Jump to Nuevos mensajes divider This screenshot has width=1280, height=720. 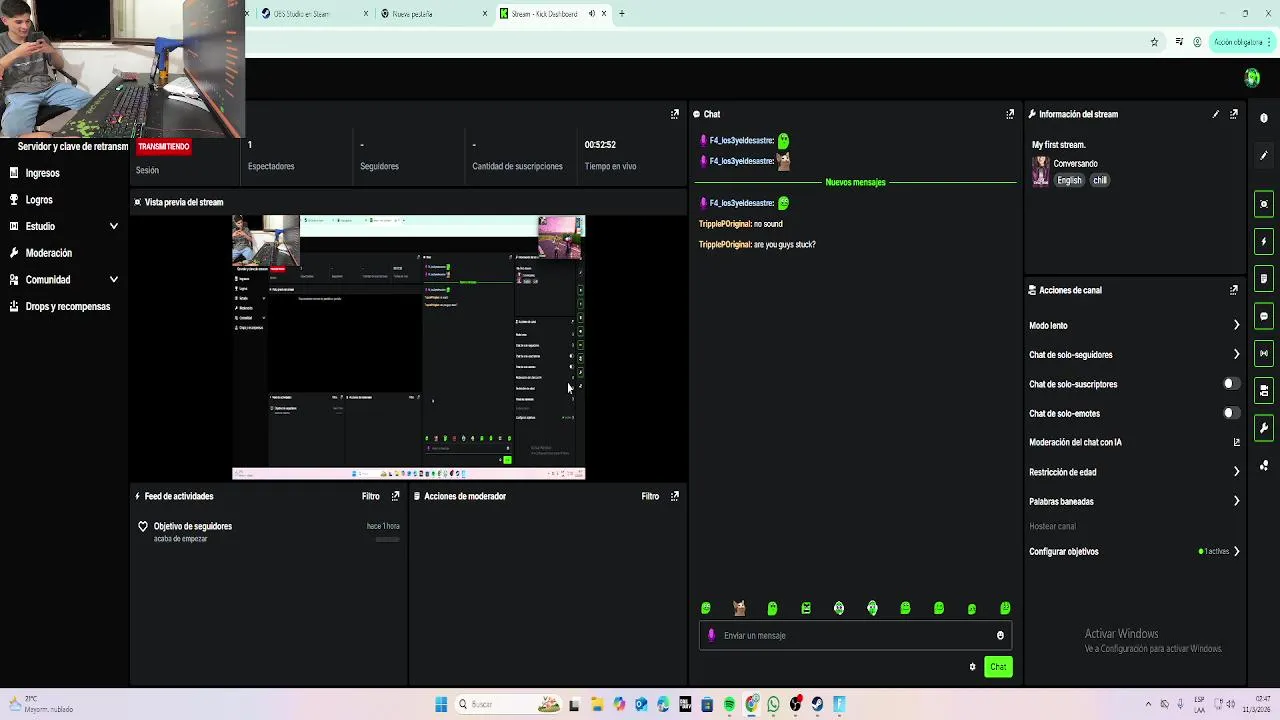coord(855,182)
